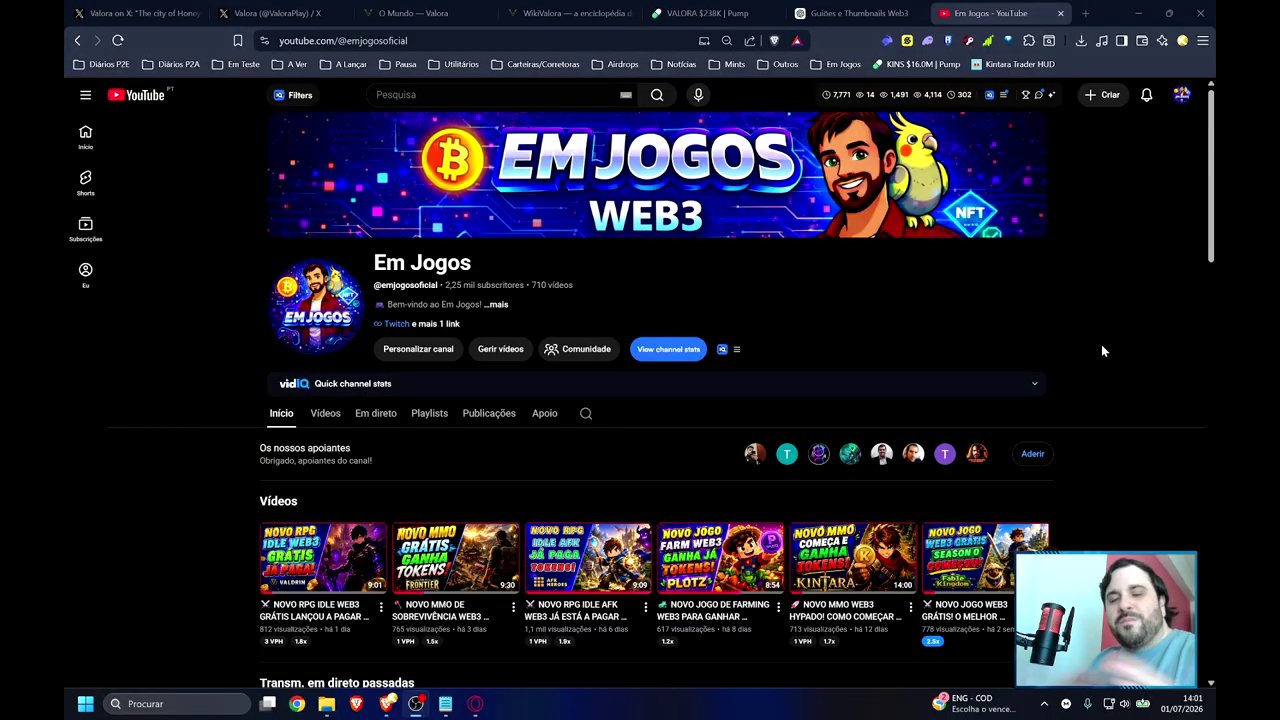Open the PLOTZ farming game thumbnail
The image size is (1280, 720).
coord(720,558)
